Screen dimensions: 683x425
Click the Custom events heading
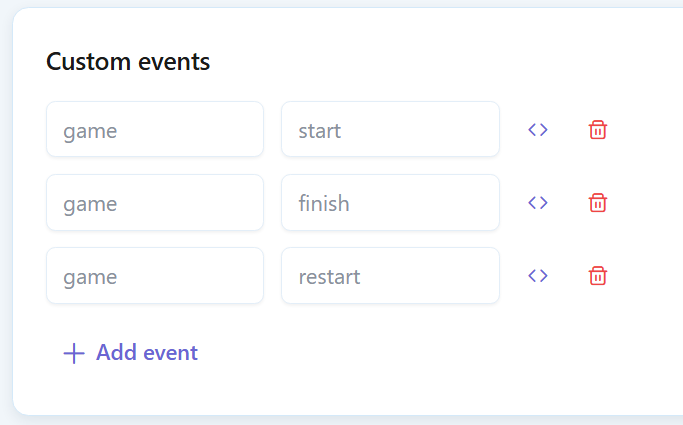[x=128, y=61]
